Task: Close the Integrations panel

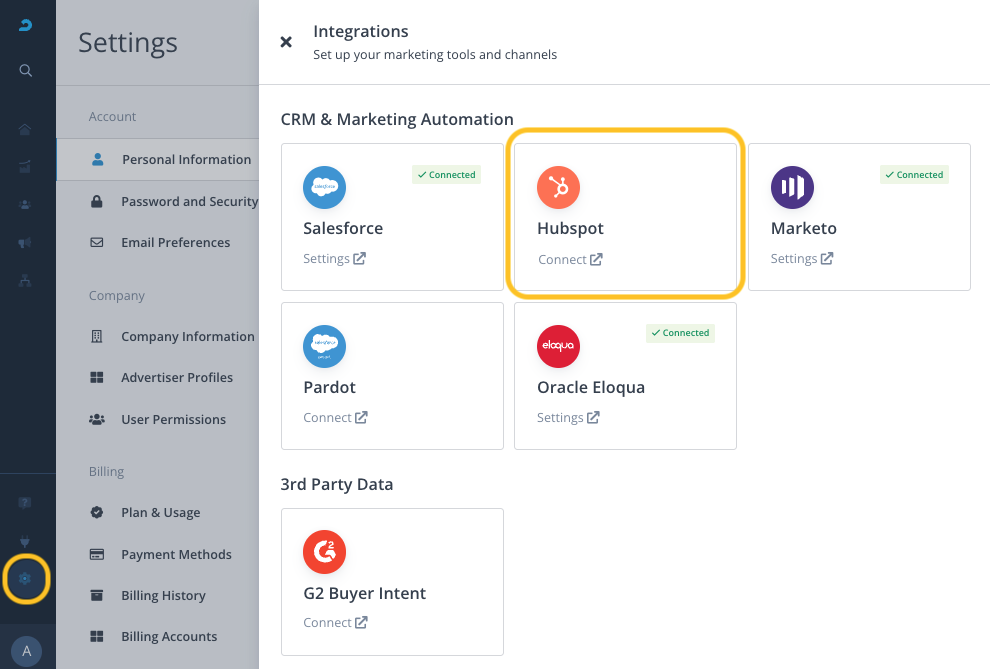Action: [x=286, y=42]
